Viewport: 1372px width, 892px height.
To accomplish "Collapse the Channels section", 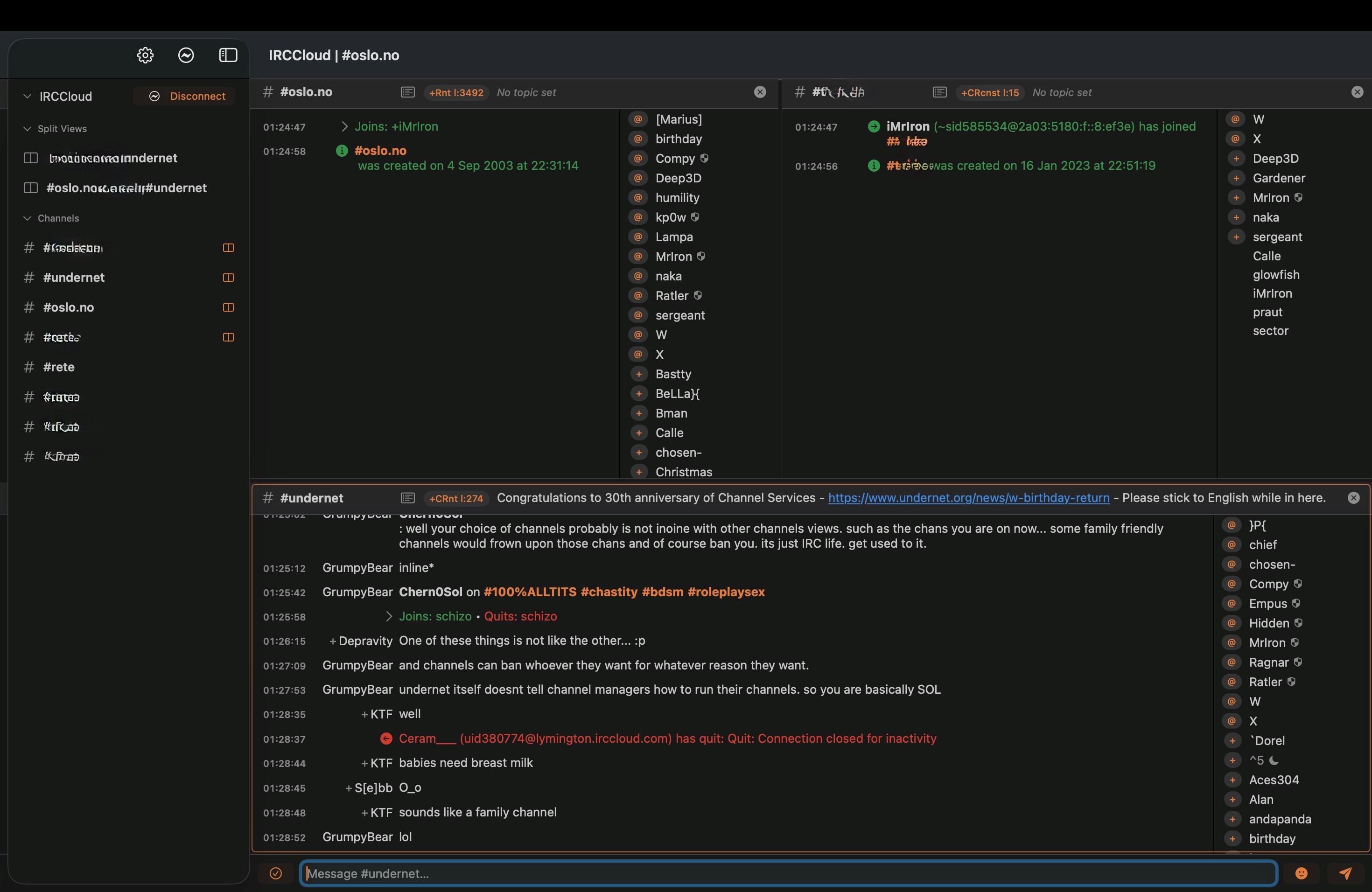I will [x=27, y=218].
